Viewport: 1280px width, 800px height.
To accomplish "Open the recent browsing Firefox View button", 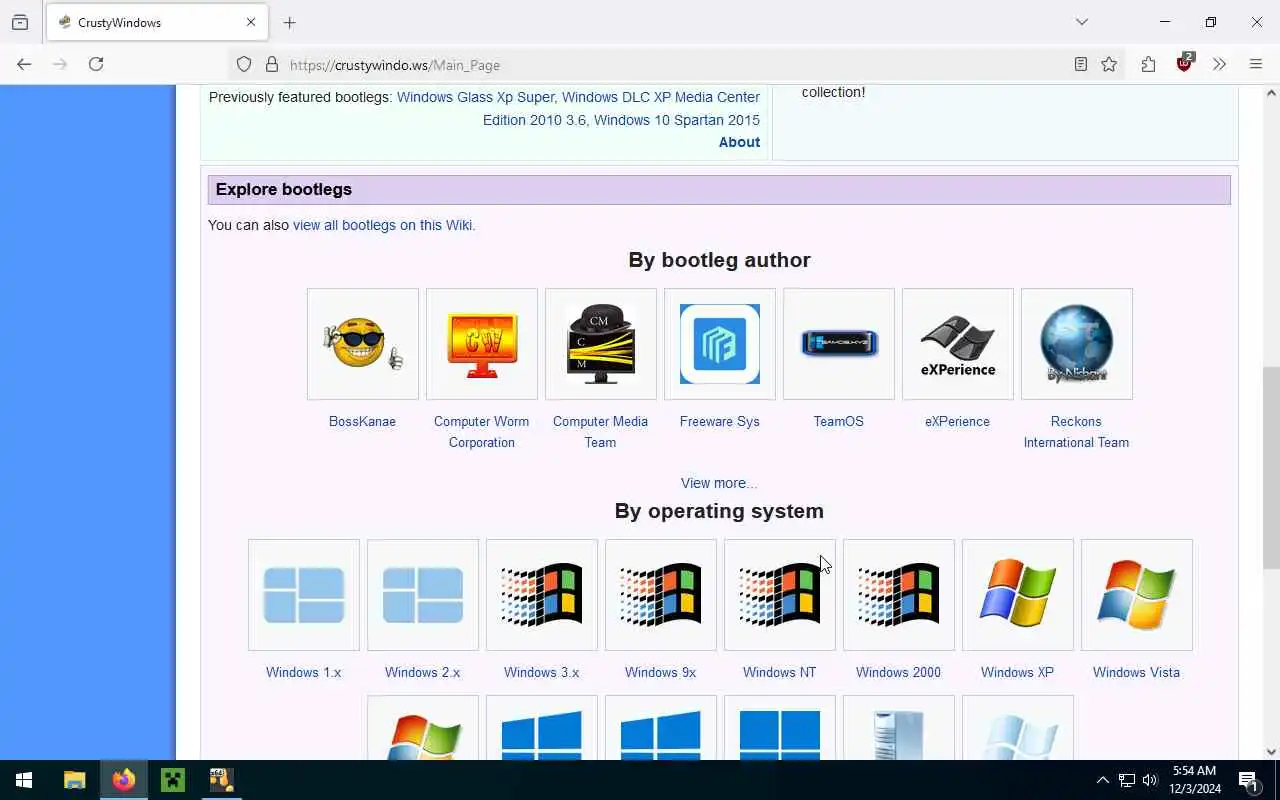I will (20, 22).
